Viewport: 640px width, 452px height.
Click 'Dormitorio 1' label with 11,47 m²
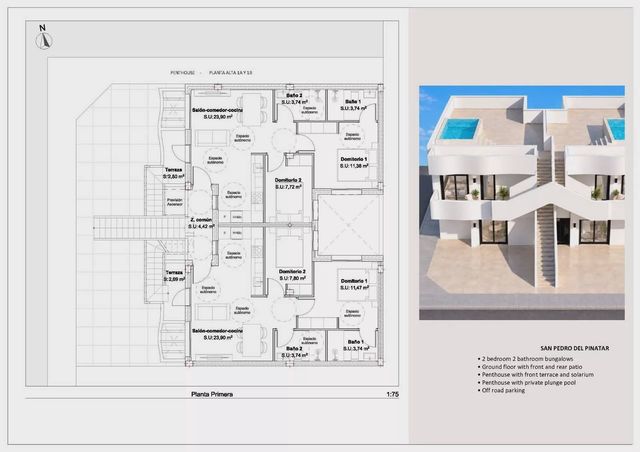[x=354, y=285]
